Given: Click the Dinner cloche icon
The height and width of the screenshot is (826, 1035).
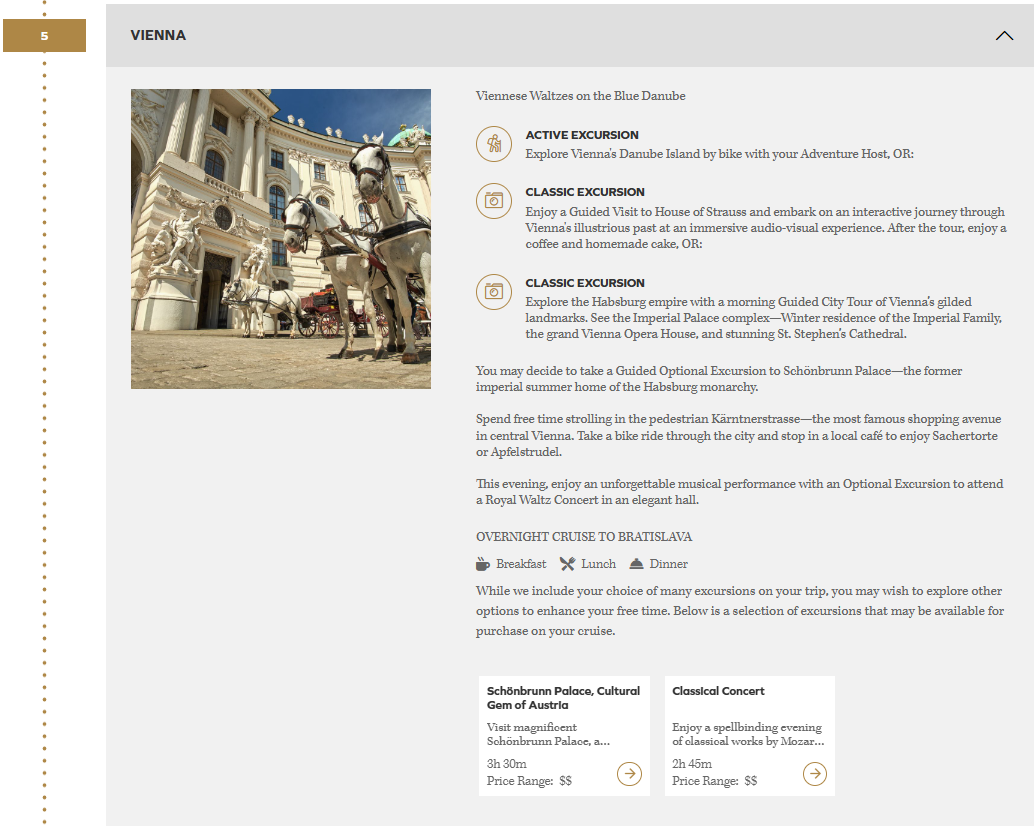Looking at the screenshot, I should tap(636, 564).
